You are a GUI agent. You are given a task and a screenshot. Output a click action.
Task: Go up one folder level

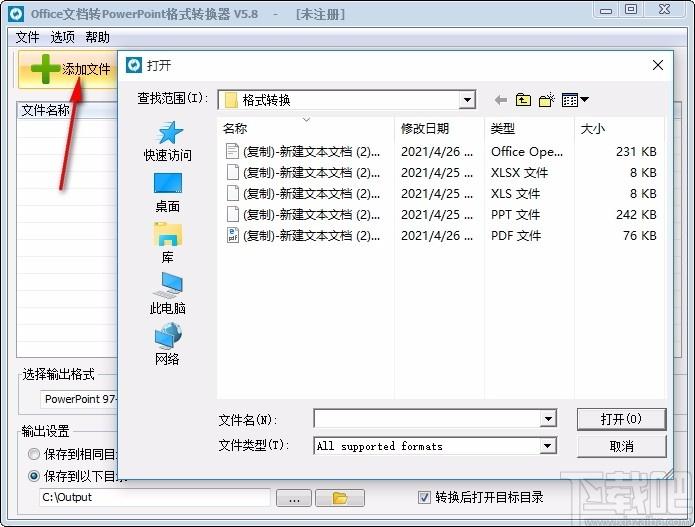(x=523, y=100)
